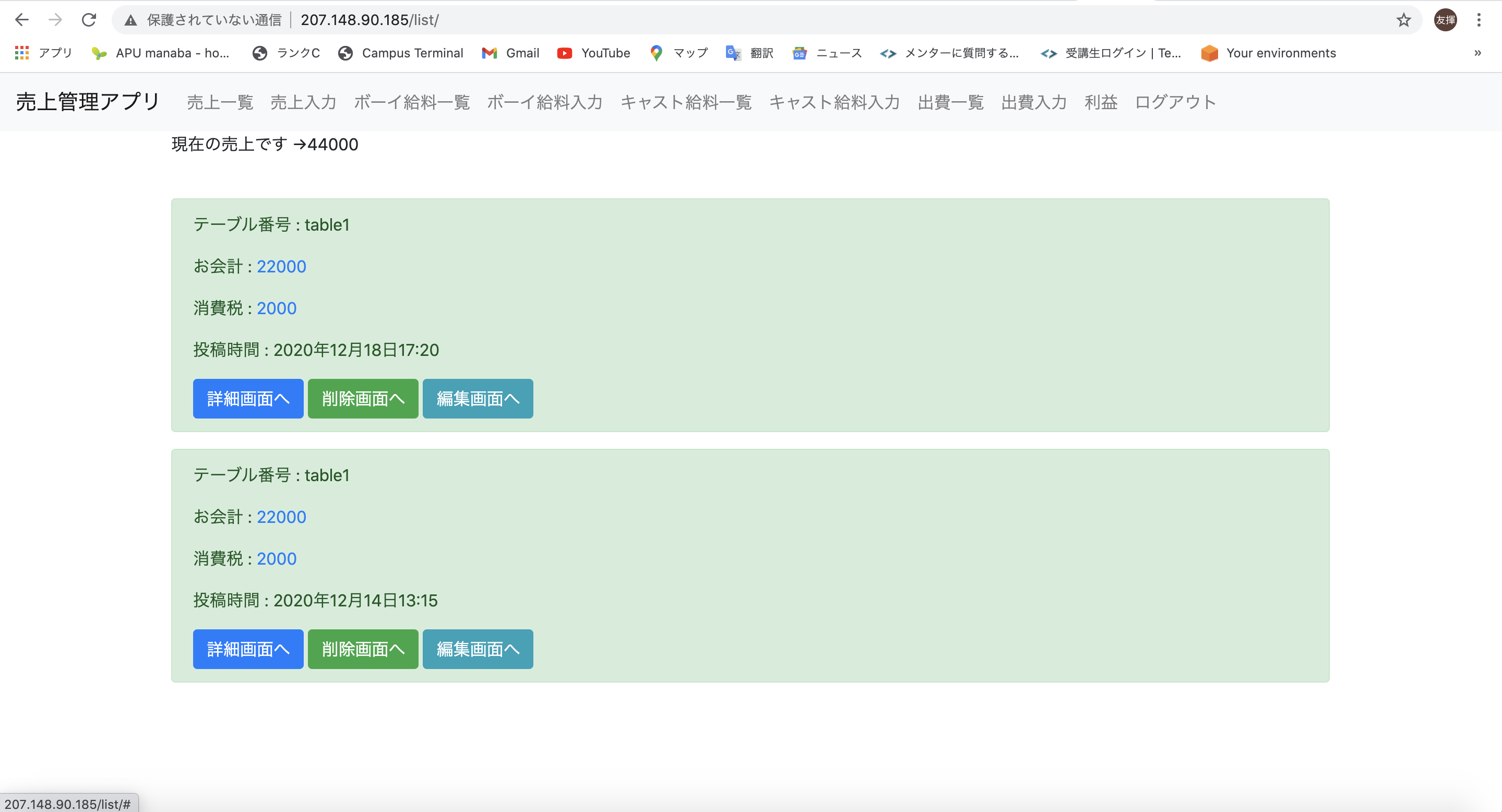
Task: Open the Your environments bookmark
Action: tap(1269, 53)
